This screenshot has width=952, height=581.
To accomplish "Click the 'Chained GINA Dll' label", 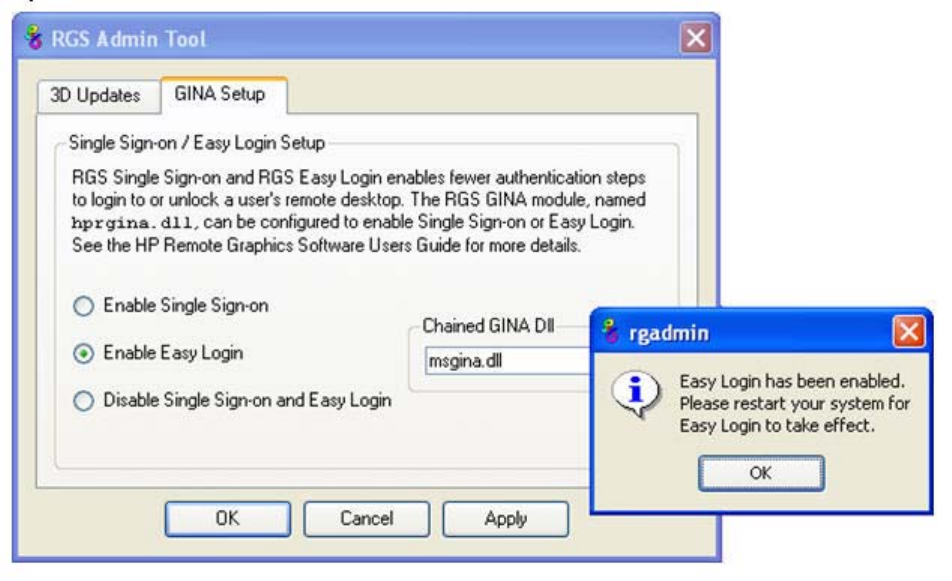I will tap(488, 326).
